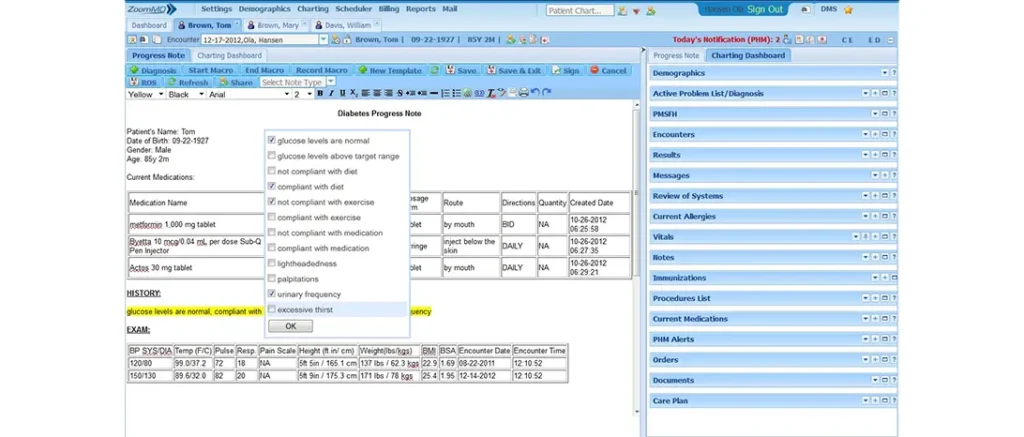
Task: Click the DMS label in top bar
Action: [829, 9]
